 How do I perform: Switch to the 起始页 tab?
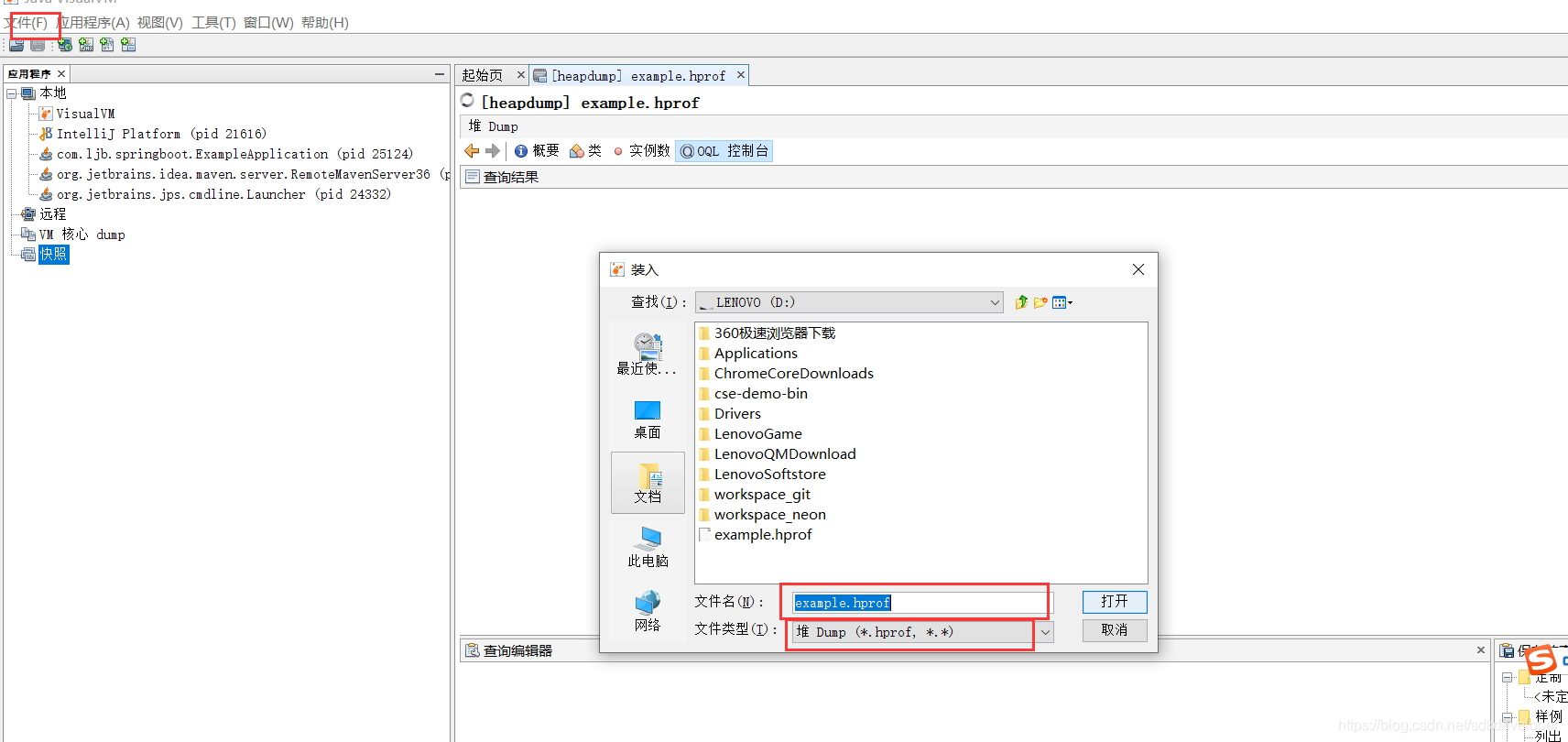tap(483, 76)
